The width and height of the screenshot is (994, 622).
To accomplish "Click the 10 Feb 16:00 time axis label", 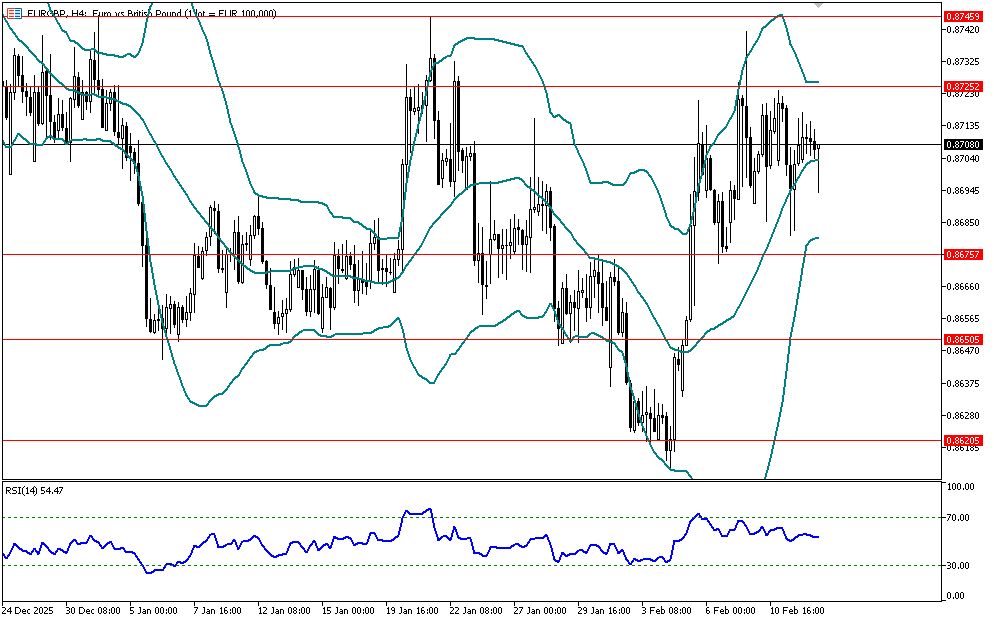I will [x=797, y=609].
